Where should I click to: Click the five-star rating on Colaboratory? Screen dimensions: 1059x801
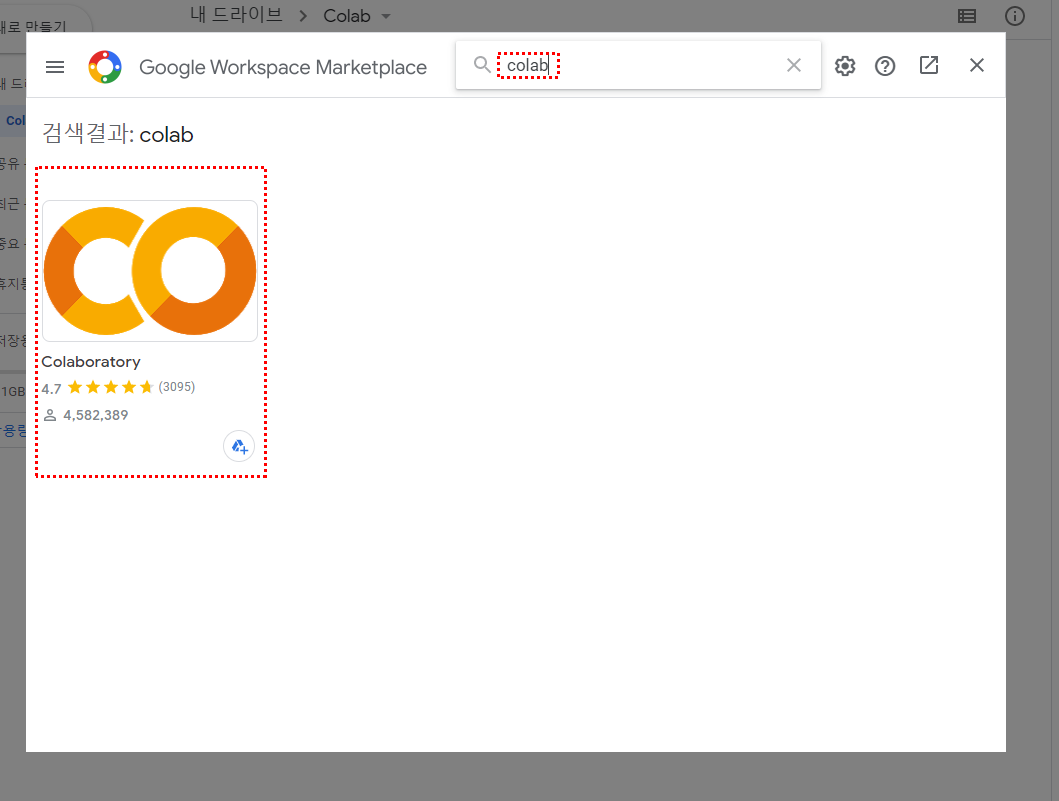pos(111,387)
